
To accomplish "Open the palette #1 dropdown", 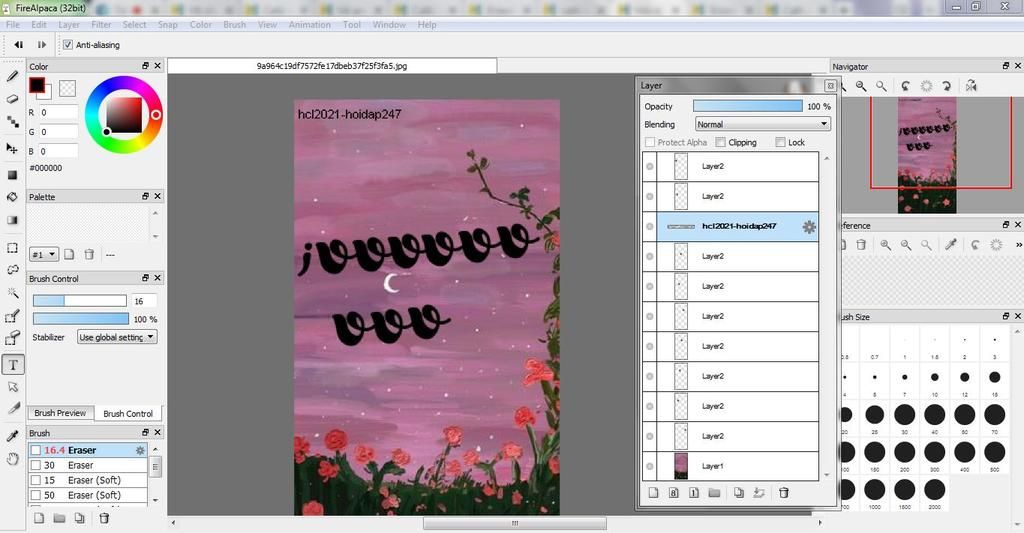I will (x=44, y=255).
